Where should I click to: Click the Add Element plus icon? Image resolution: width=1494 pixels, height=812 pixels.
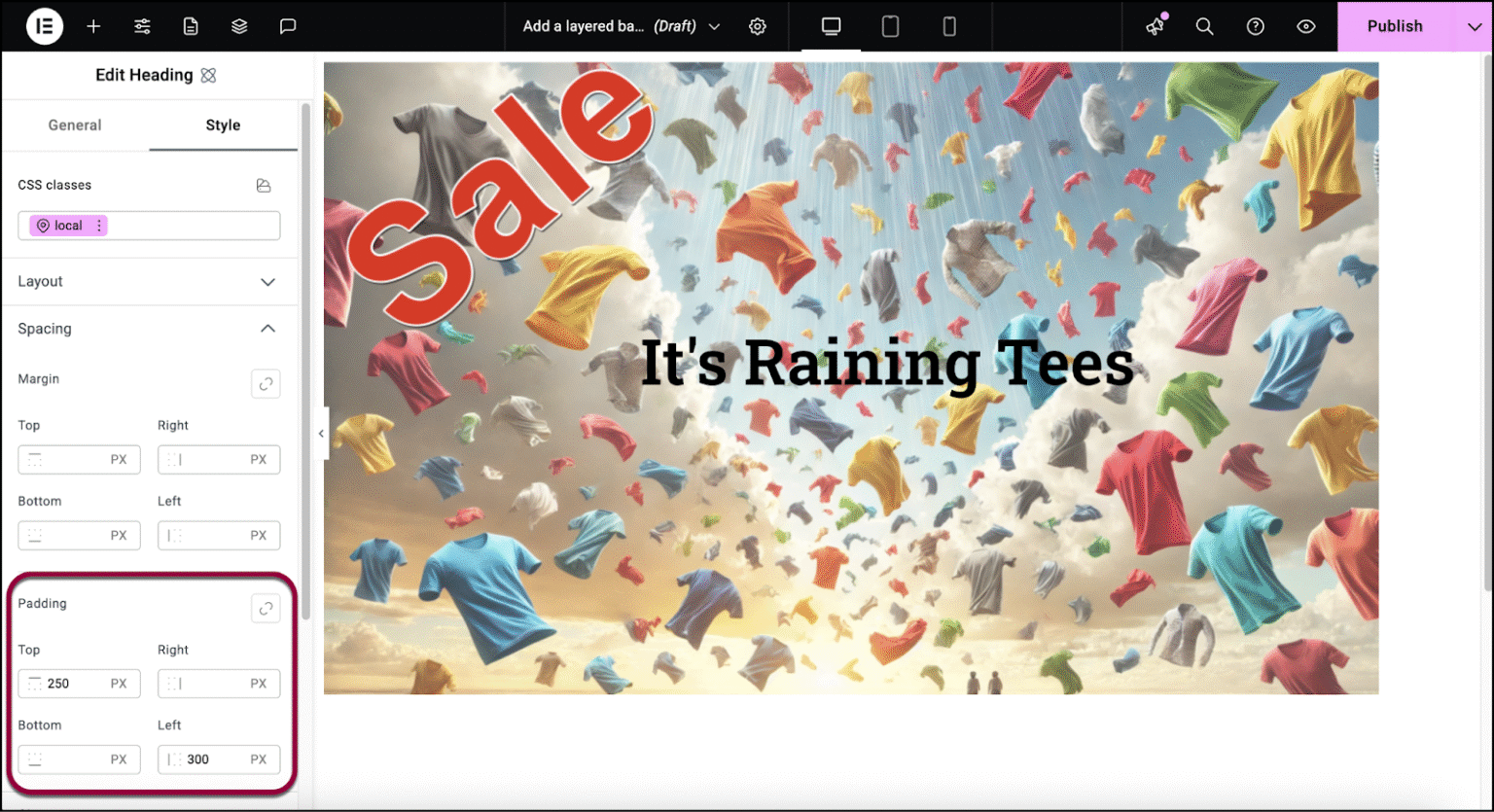click(x=93, y=26)
